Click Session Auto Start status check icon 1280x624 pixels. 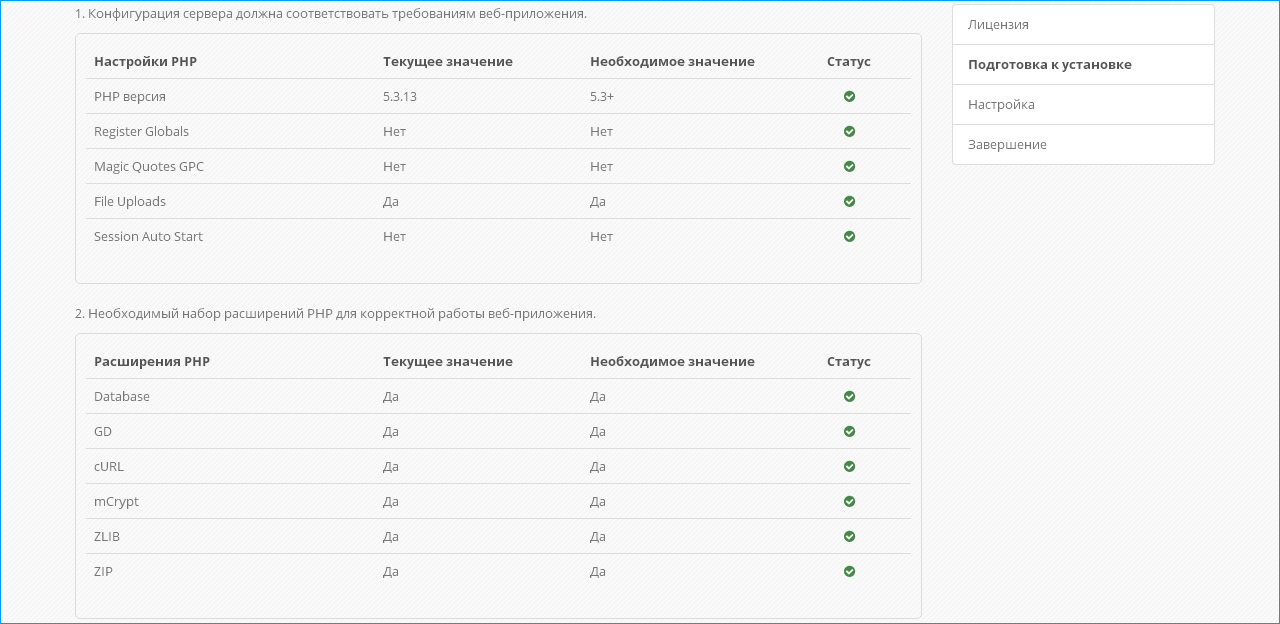tap(849, 237)
